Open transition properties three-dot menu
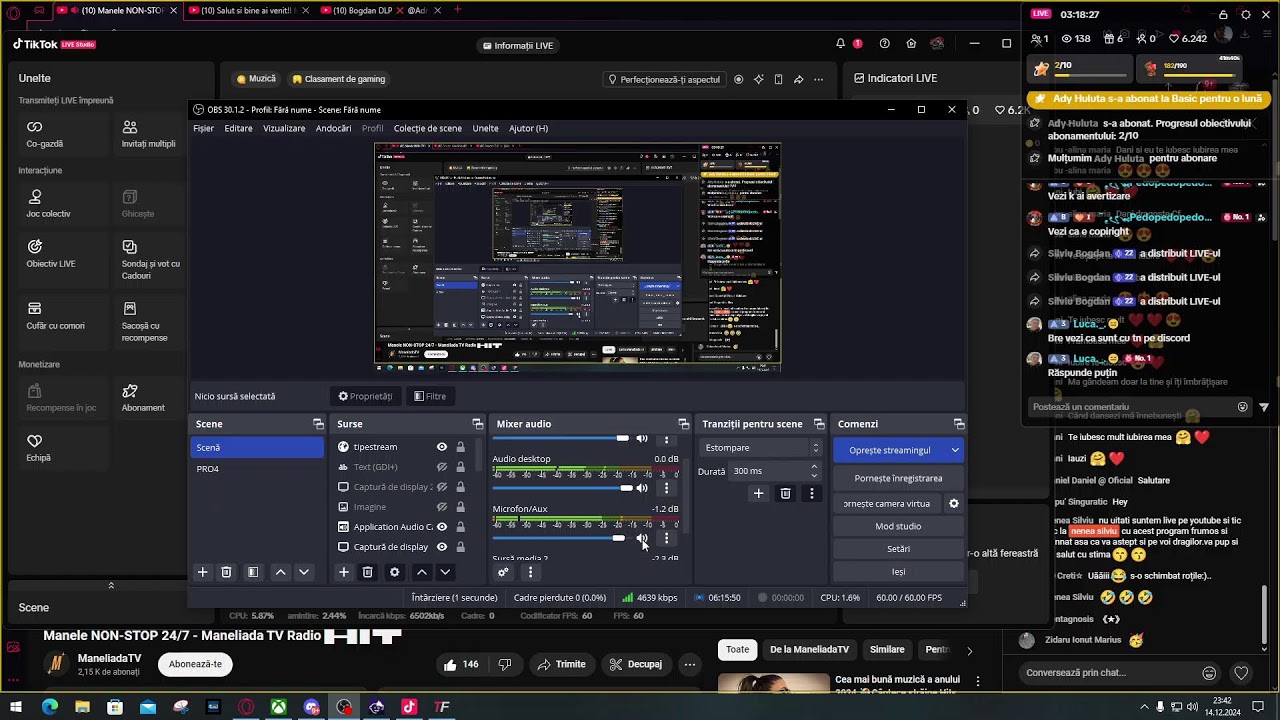1280x720 pixels. (811, 493)
